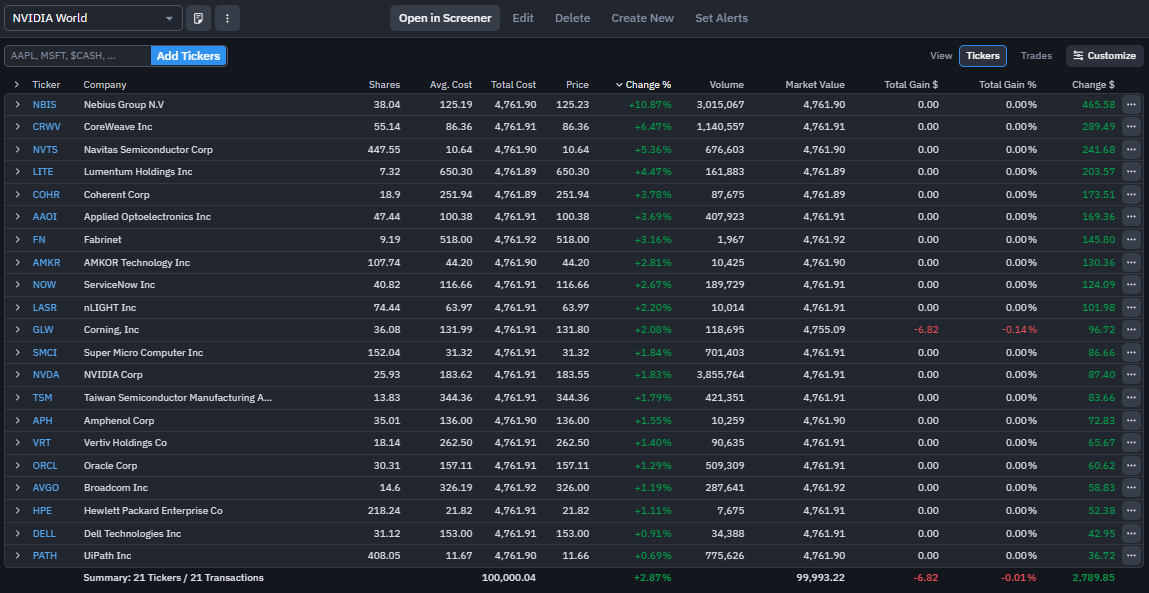1149x593 pixels.
Task: Open the AVGO ticker link
Action: [46, 488]
